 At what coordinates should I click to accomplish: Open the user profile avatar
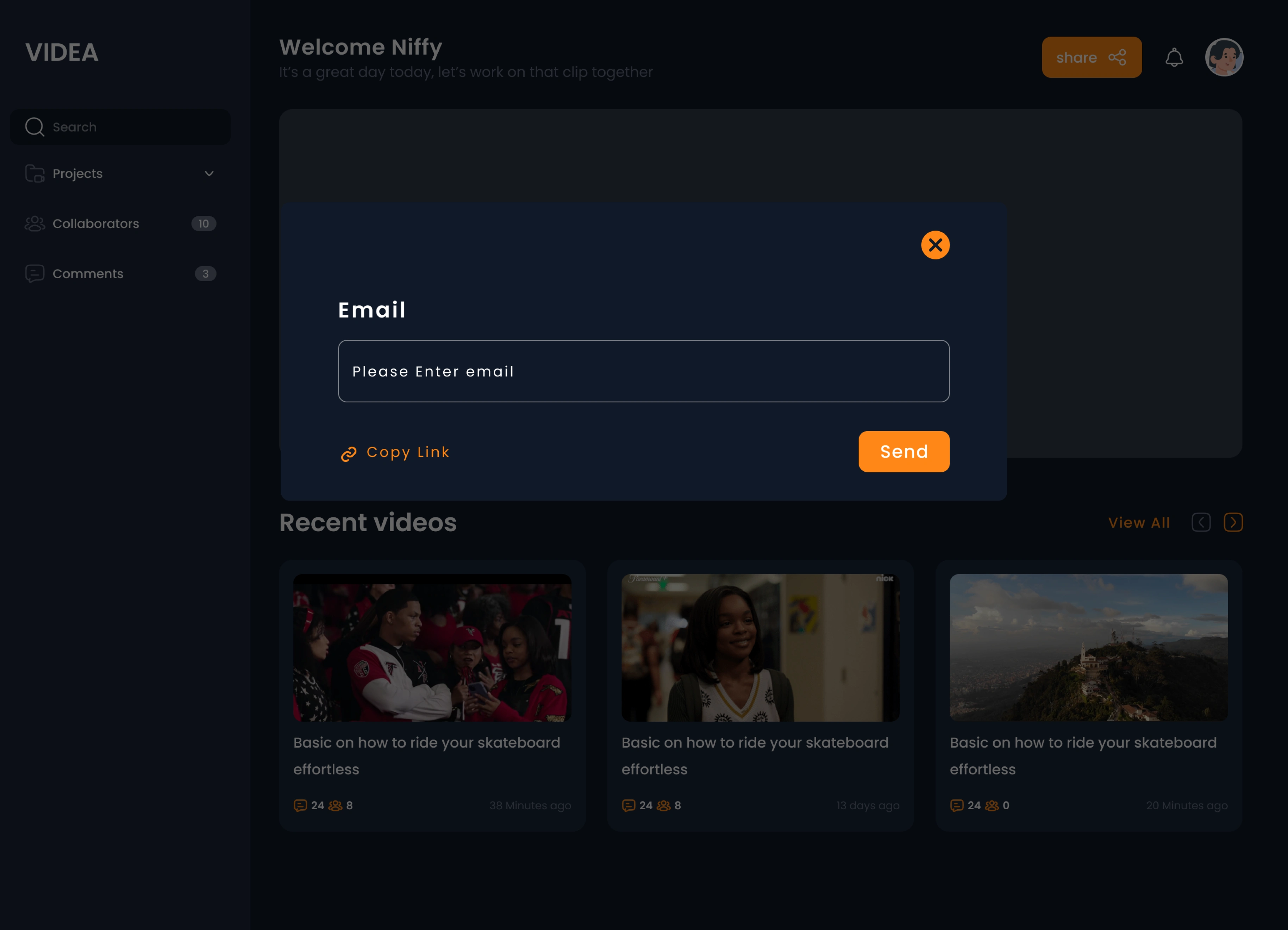click(x=1224, y=57)
